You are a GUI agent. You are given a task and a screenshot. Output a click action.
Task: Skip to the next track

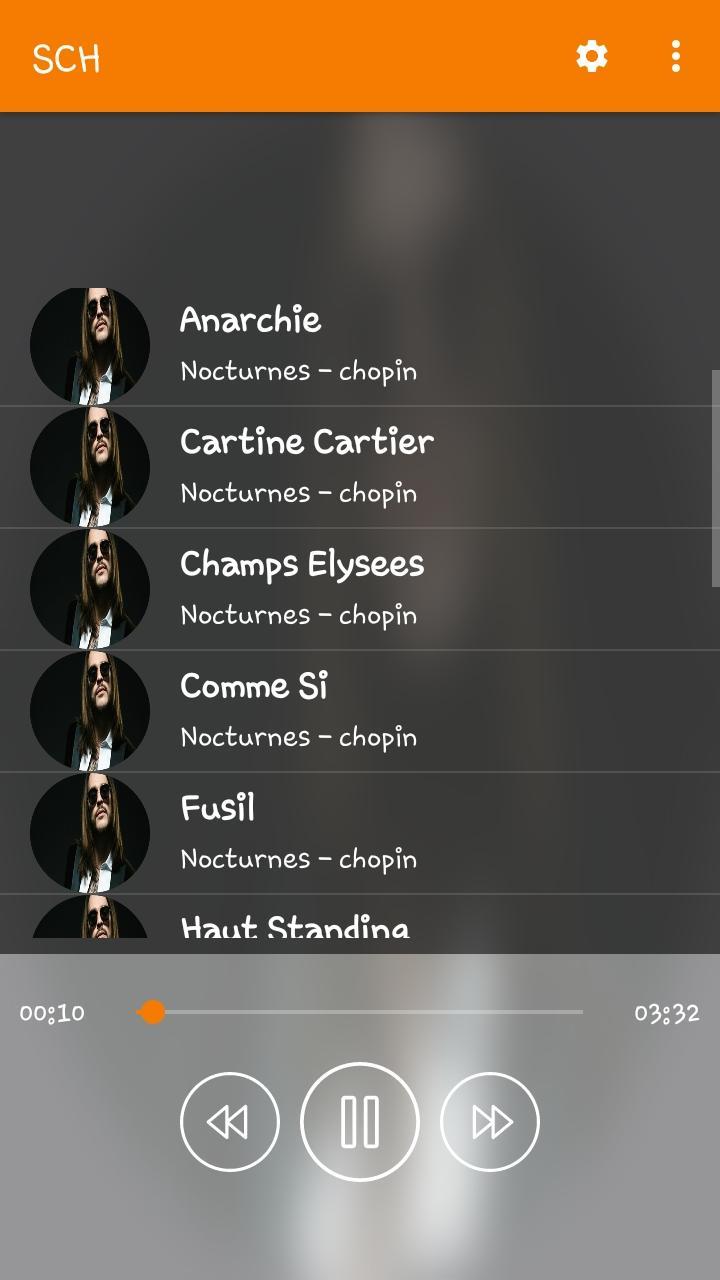click(490, 1122)
